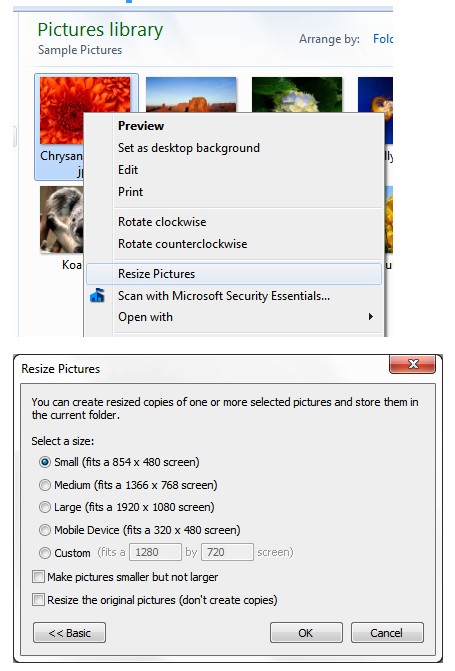Enable Make pictures smaller but not larger
The image size is (455, 671).
coord(39,577)
